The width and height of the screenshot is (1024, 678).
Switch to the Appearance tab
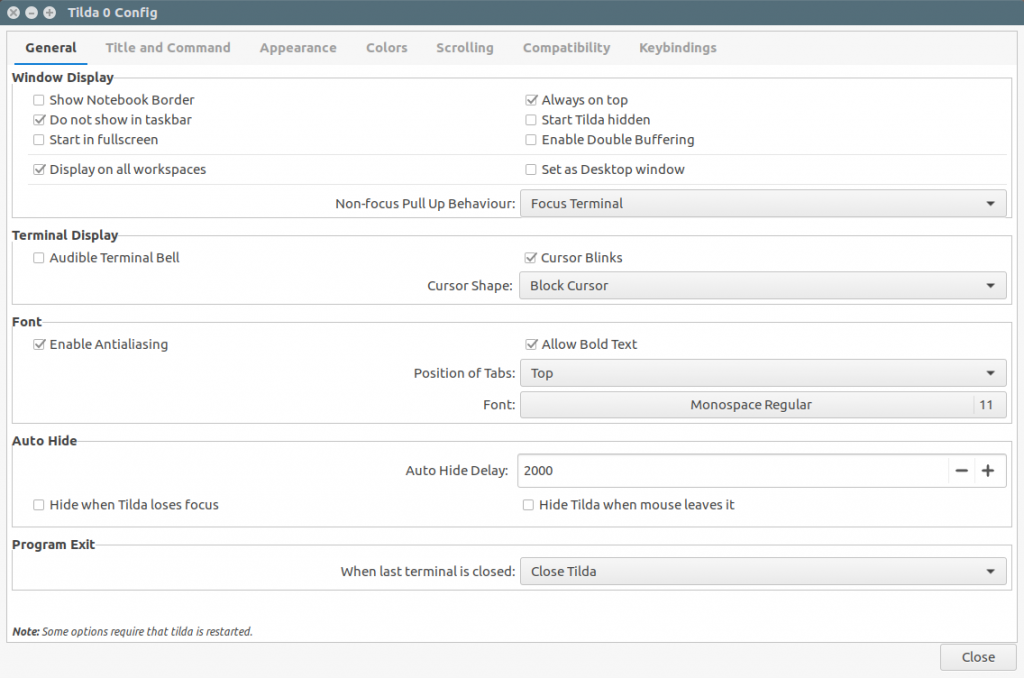[297, 47]
